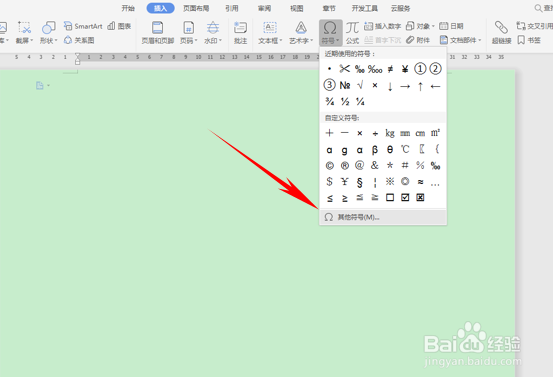Expand the 对象 object dropdown
This screenshot has height=381, width=553.
pyautogui.click(x=420, y=26)
